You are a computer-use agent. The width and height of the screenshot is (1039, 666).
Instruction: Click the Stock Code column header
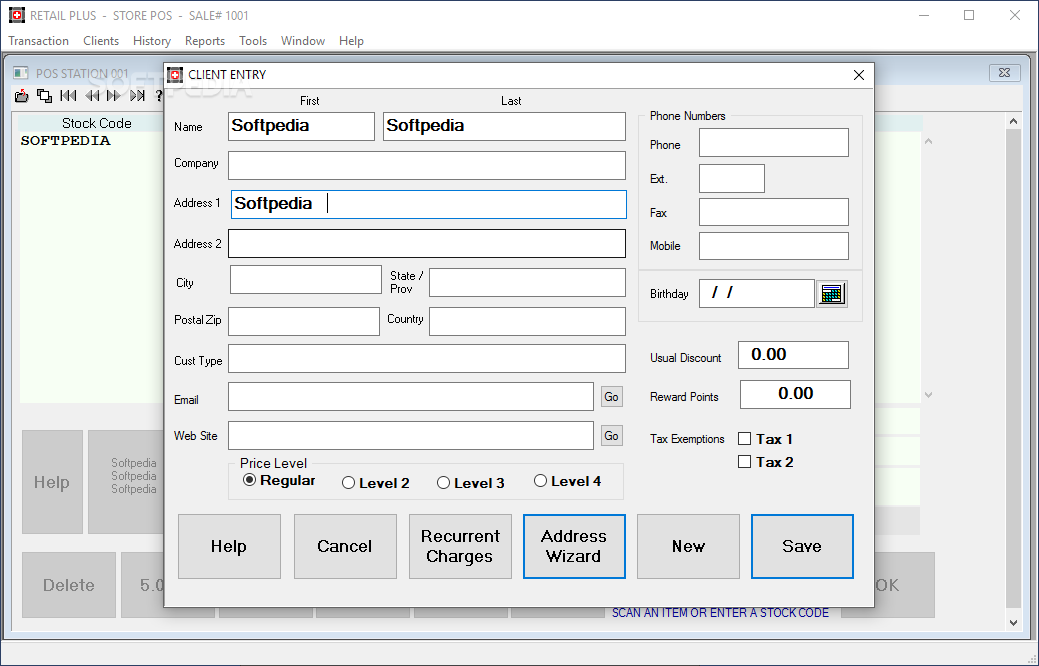97,123
